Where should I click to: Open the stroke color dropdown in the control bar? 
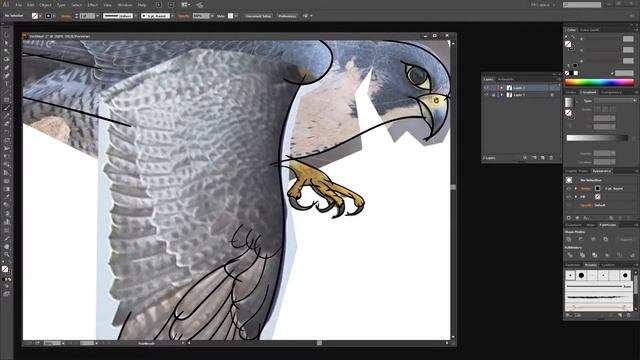[x=54, y=16]
